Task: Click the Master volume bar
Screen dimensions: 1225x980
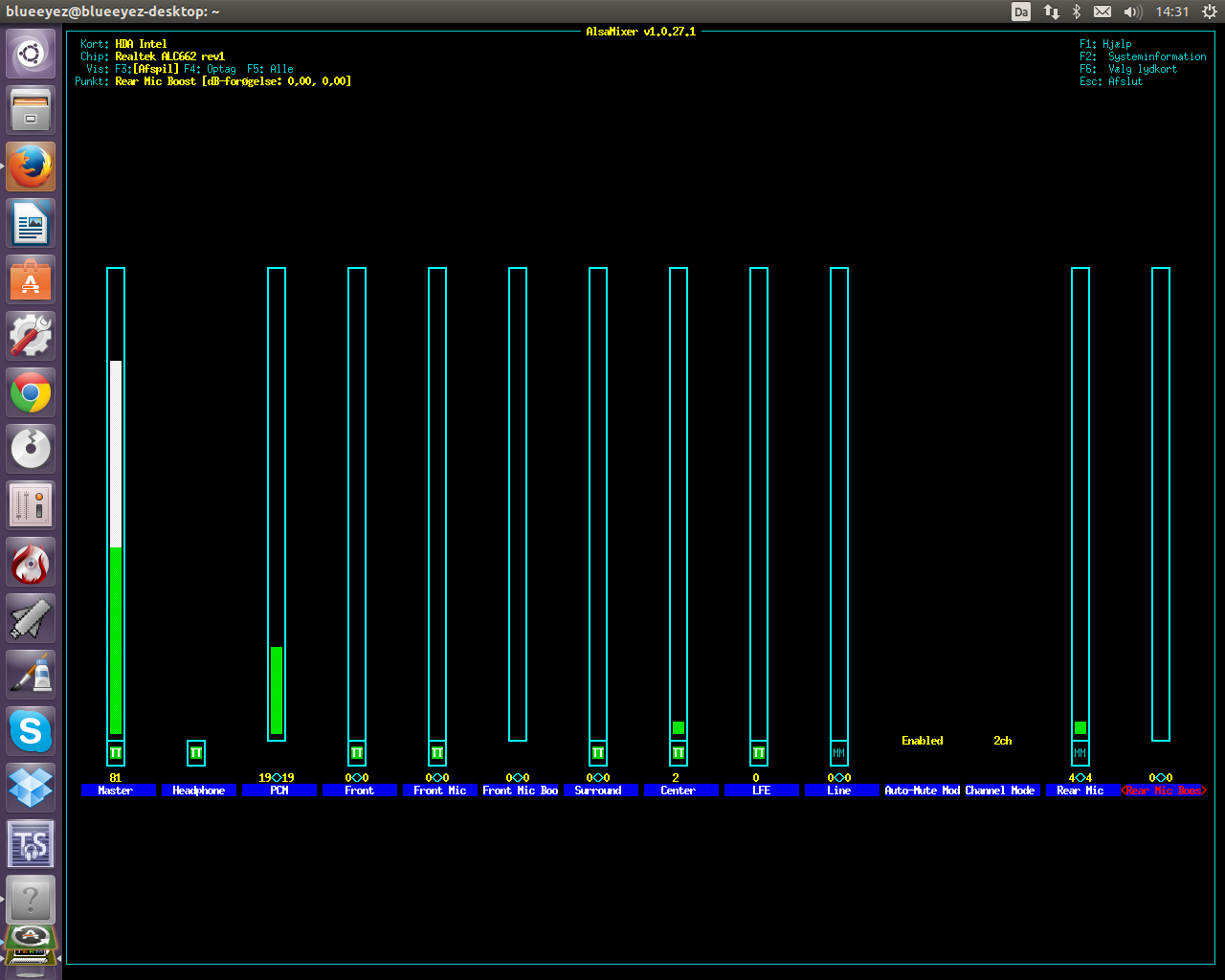Action: (x=116, y=504)
